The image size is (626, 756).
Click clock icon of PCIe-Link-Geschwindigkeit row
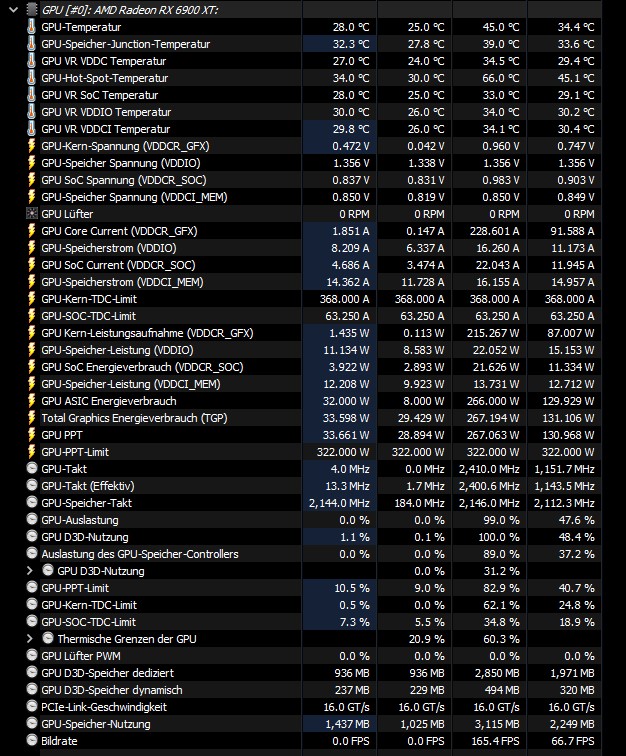tap(32, 706)
